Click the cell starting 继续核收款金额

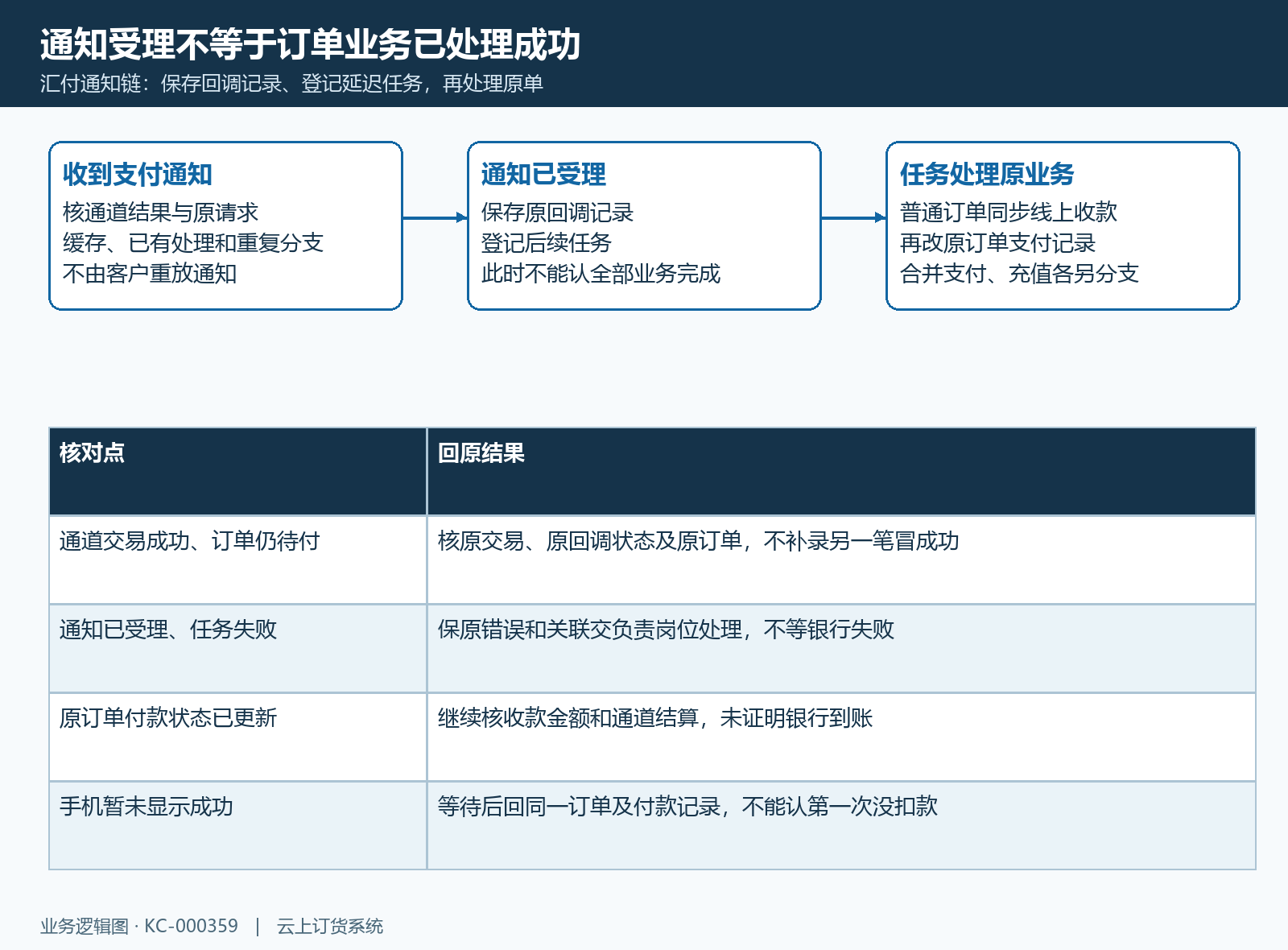(x=841, y=737)
